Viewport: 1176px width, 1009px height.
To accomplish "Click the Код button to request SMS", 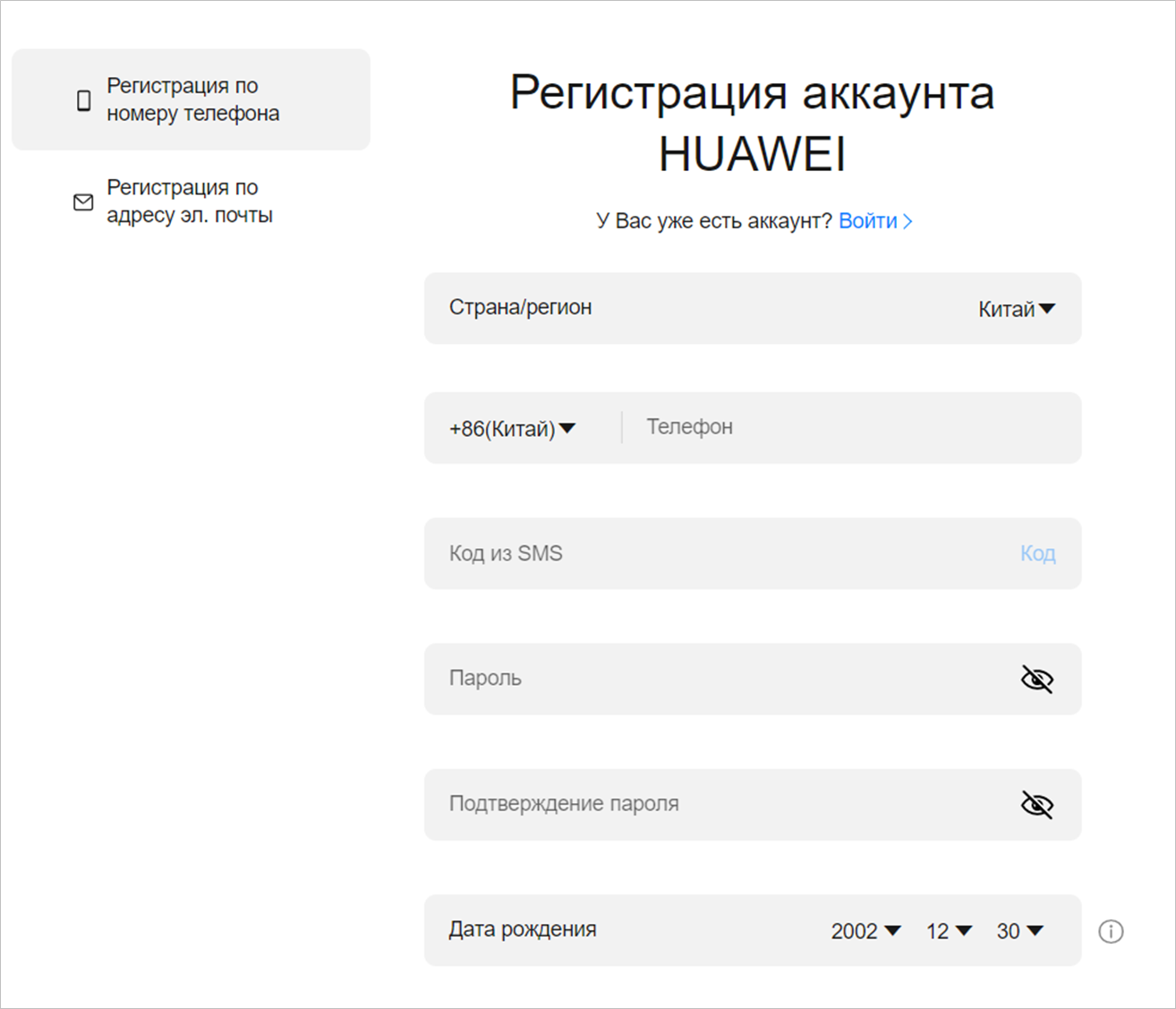I will point(1038,553).
